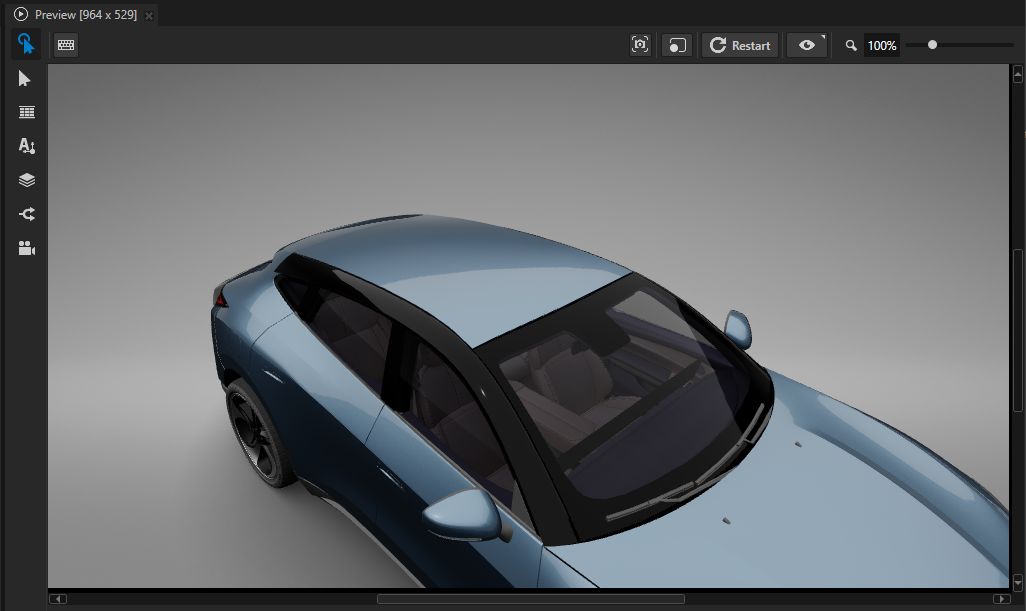Viewport: 1026px width, 611px height.
Task: Open the table/grid view panel
Action: tap(26, 112)
